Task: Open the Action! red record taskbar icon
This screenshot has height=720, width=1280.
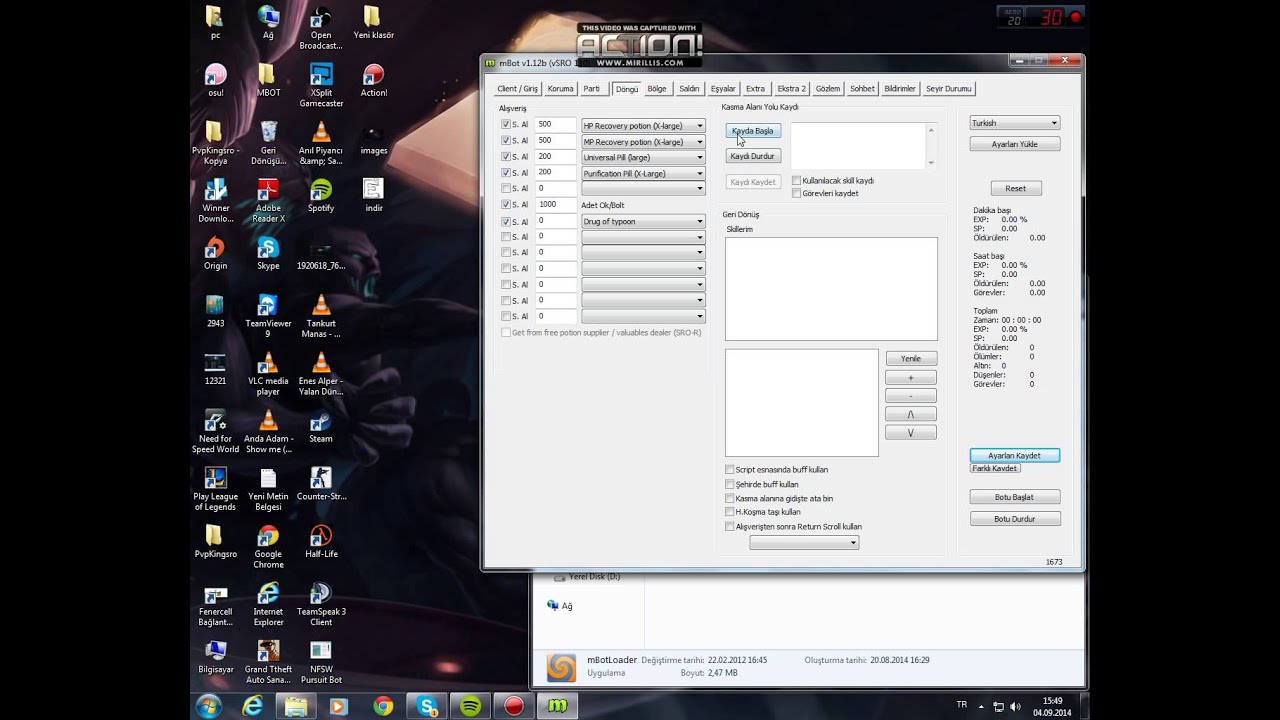Action: tap(514, 706)
